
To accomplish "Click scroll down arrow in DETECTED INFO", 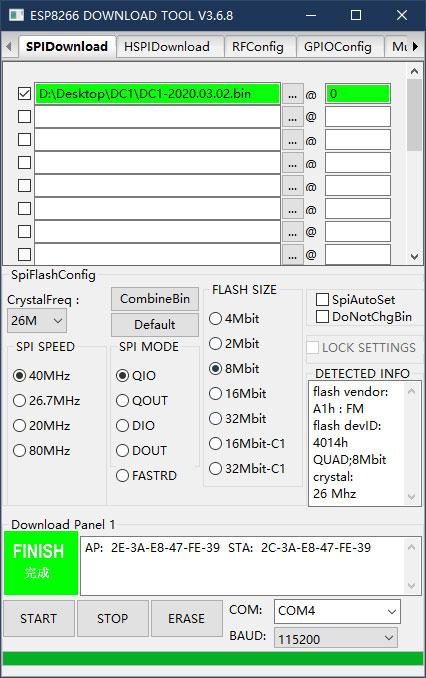I will [411, 496].
